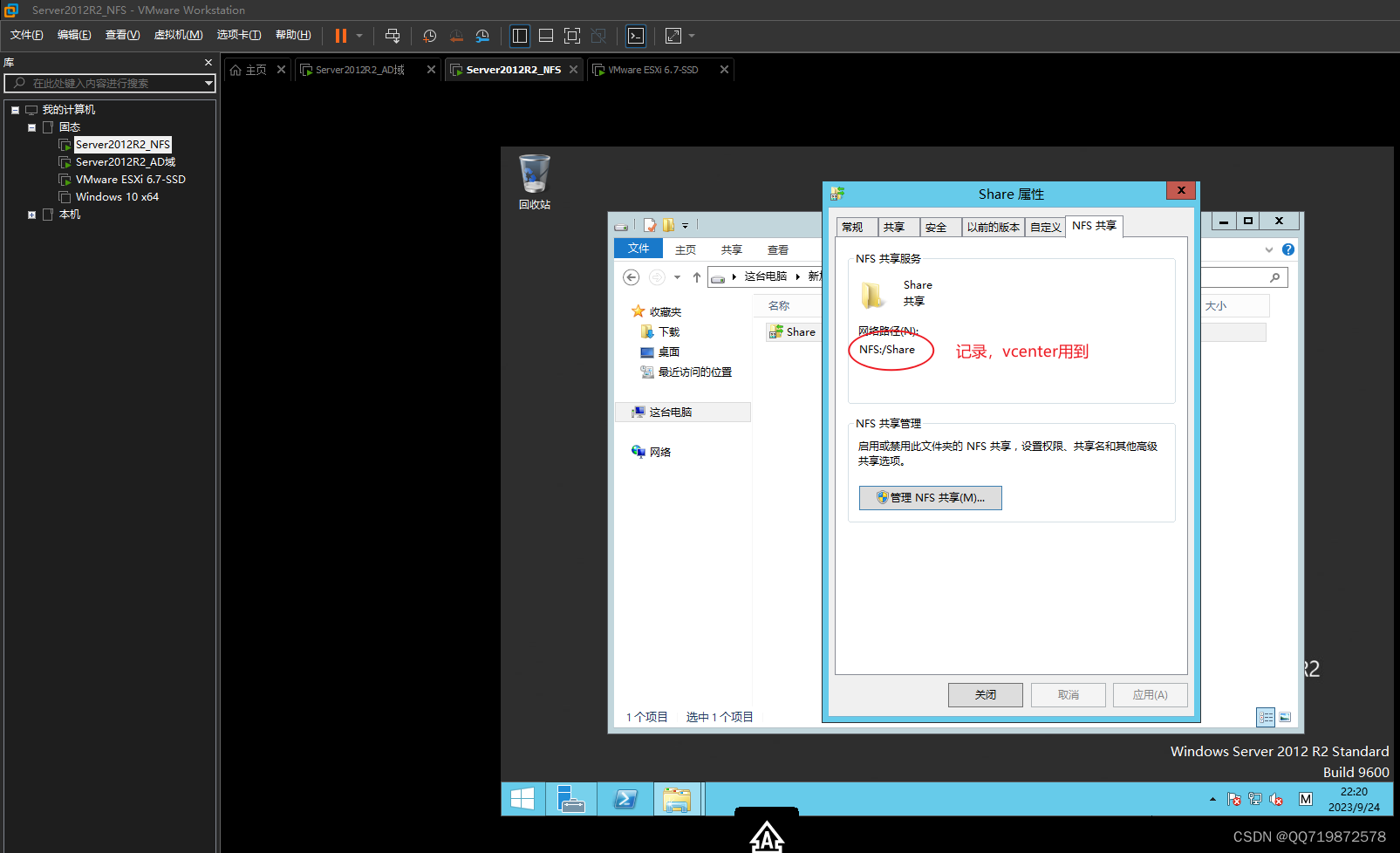This screenshot has height=853, width=1400.
Task: Open the Windows Start button
Action: click(x=522, y=799)
